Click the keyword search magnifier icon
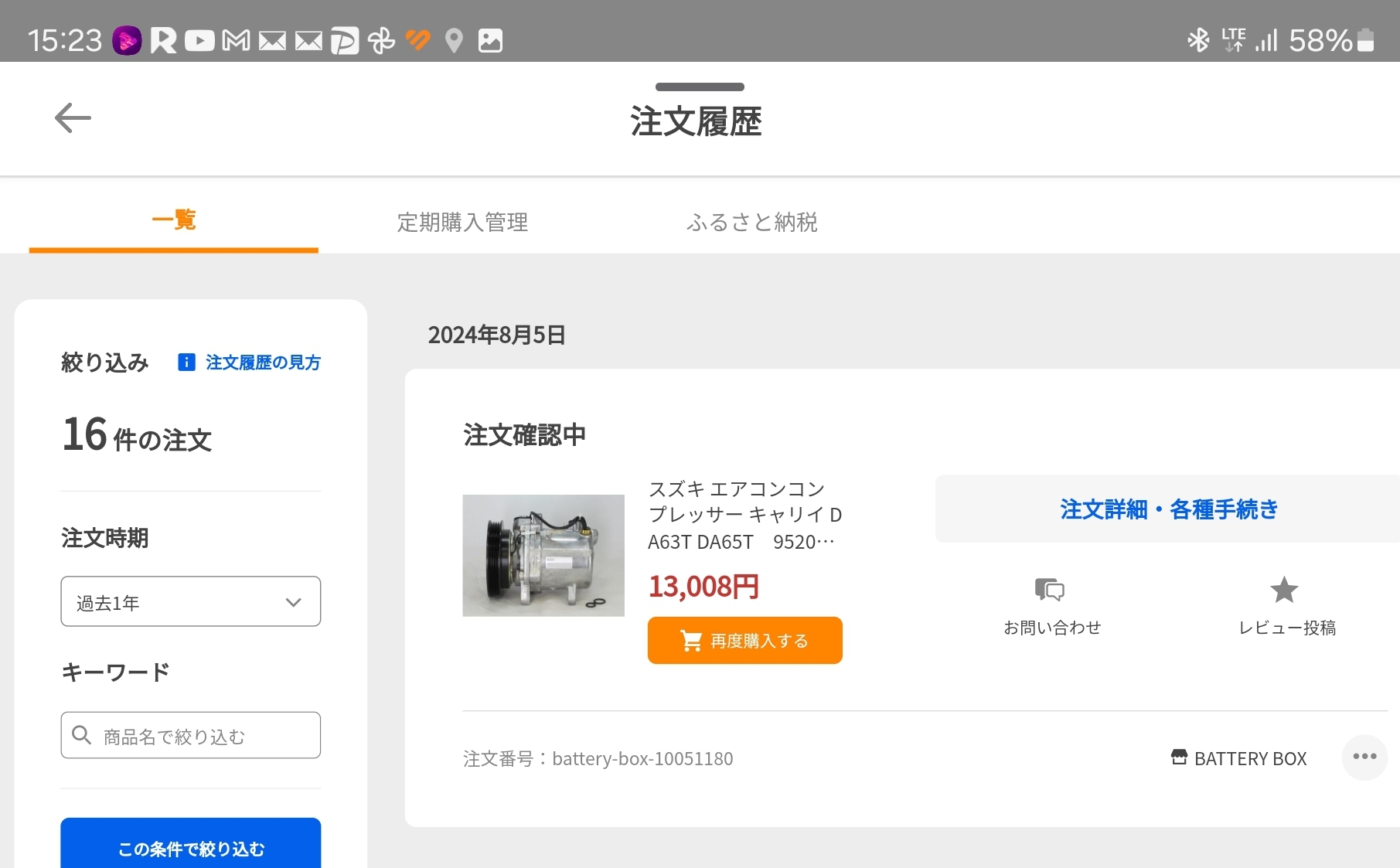The image size is (1400, 868). (81, 735)
